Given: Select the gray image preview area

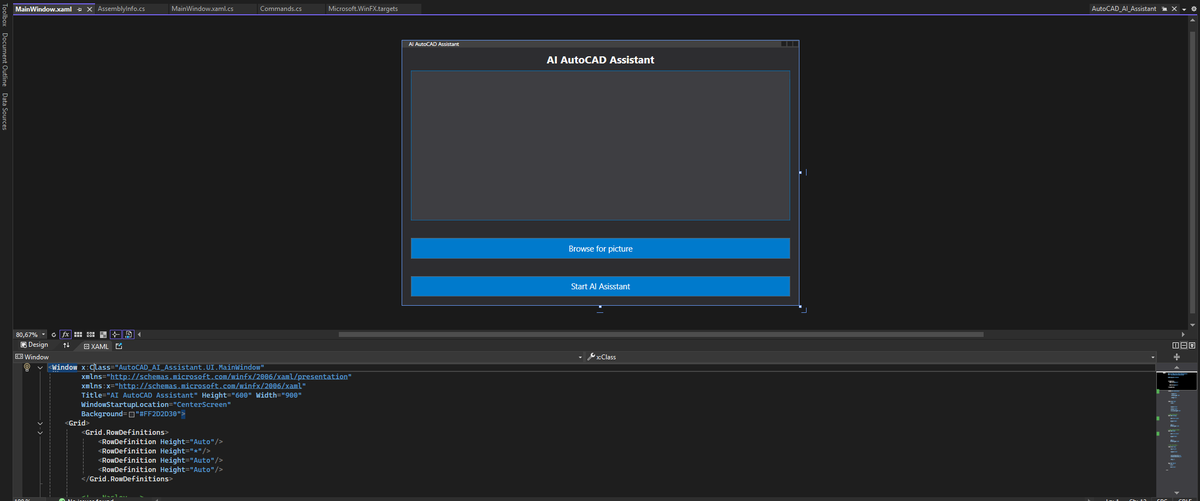Looking at the screenshot, I should coord(600,145).
